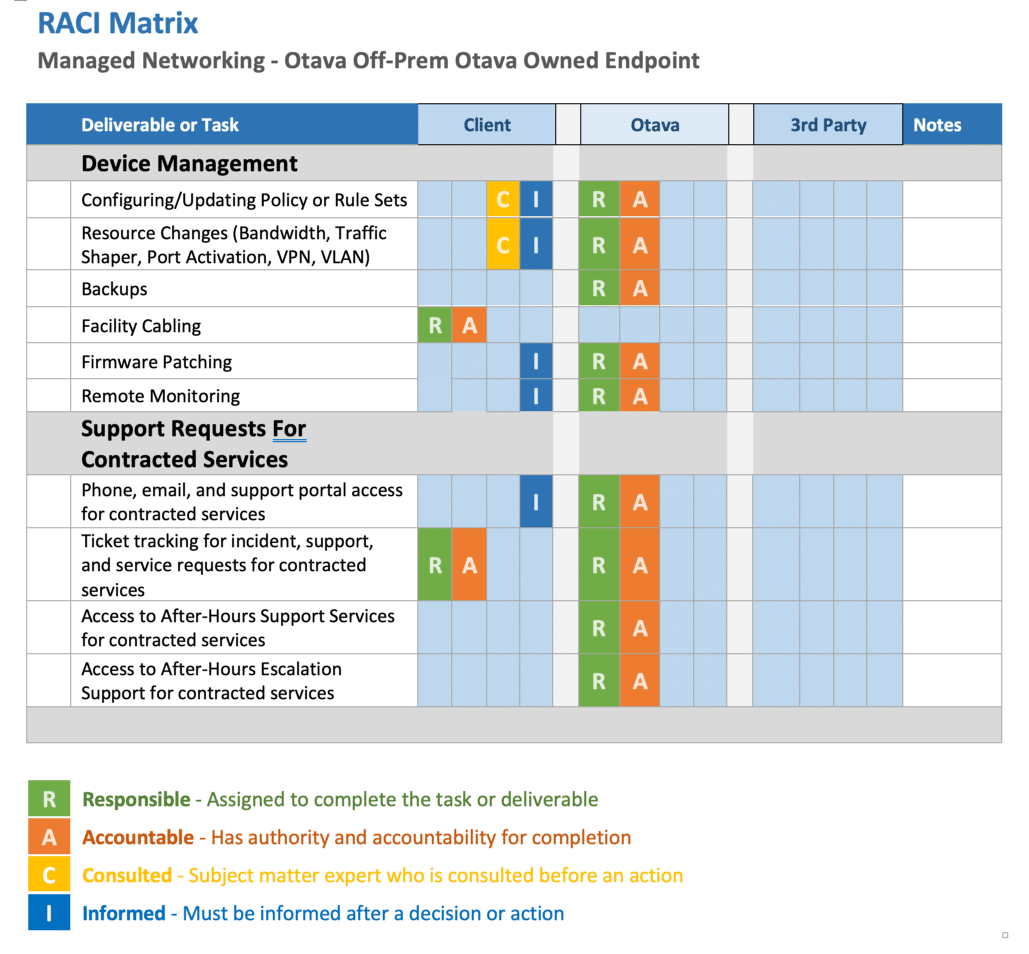Select the Support Requests For Contracted Services heading
Image resolution: width=1029 pixels, height=954 pixels.
click(x=194, y=444)
